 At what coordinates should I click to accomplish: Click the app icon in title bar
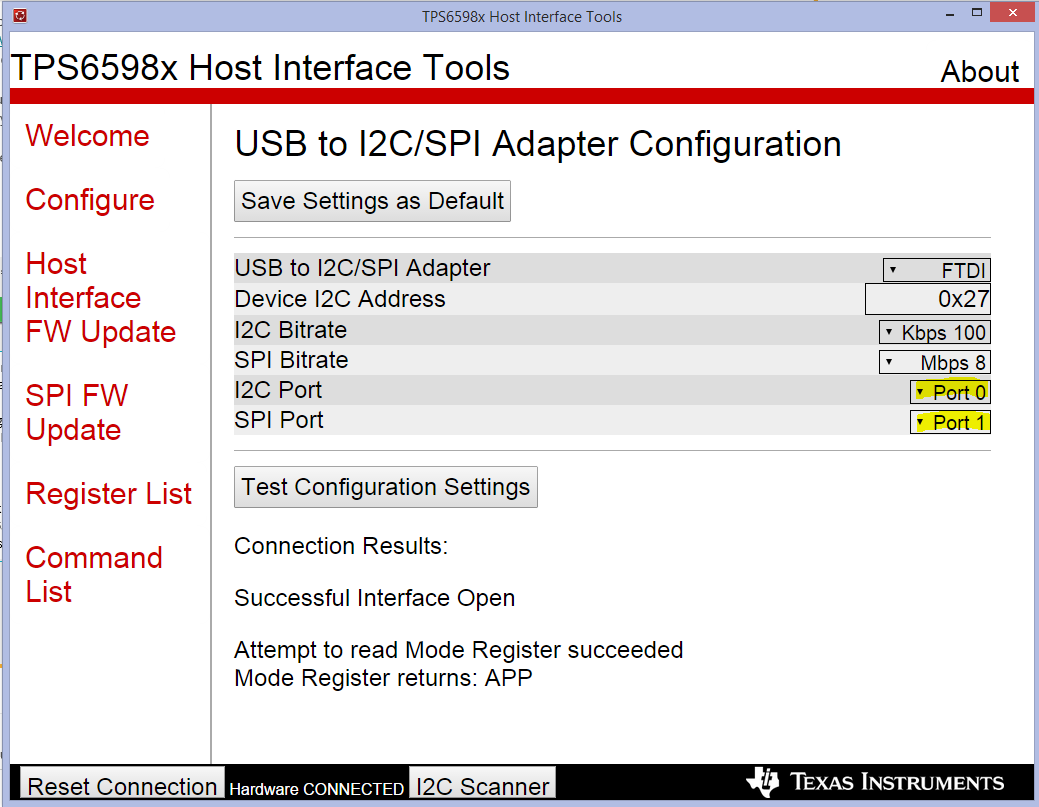(x=20, y=15)
